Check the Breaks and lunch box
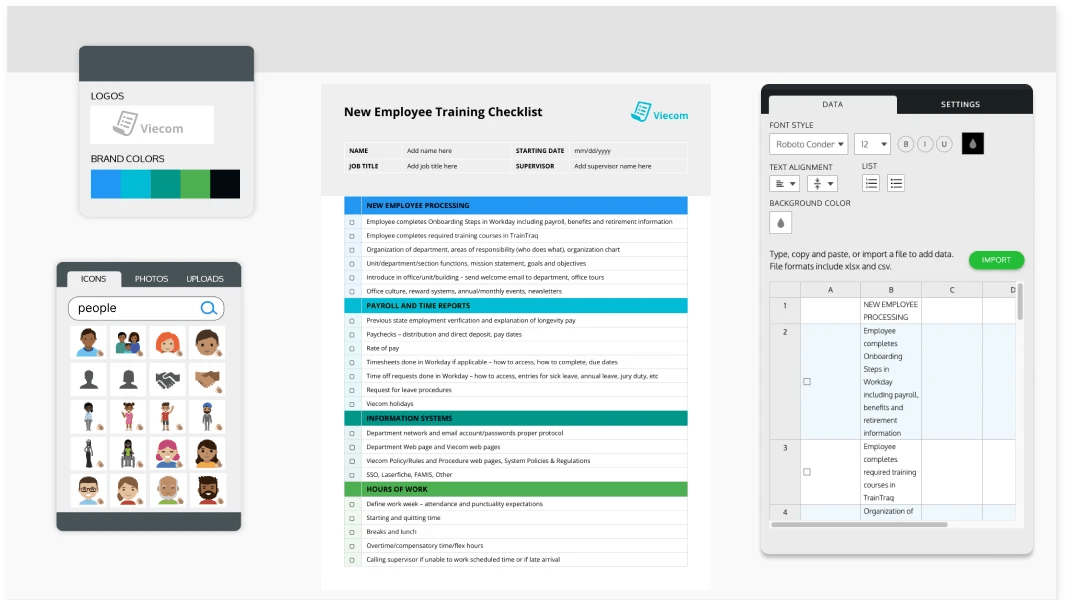This screenshot has height=600, width=1067. pyautogui.click(x=352, y=533)
